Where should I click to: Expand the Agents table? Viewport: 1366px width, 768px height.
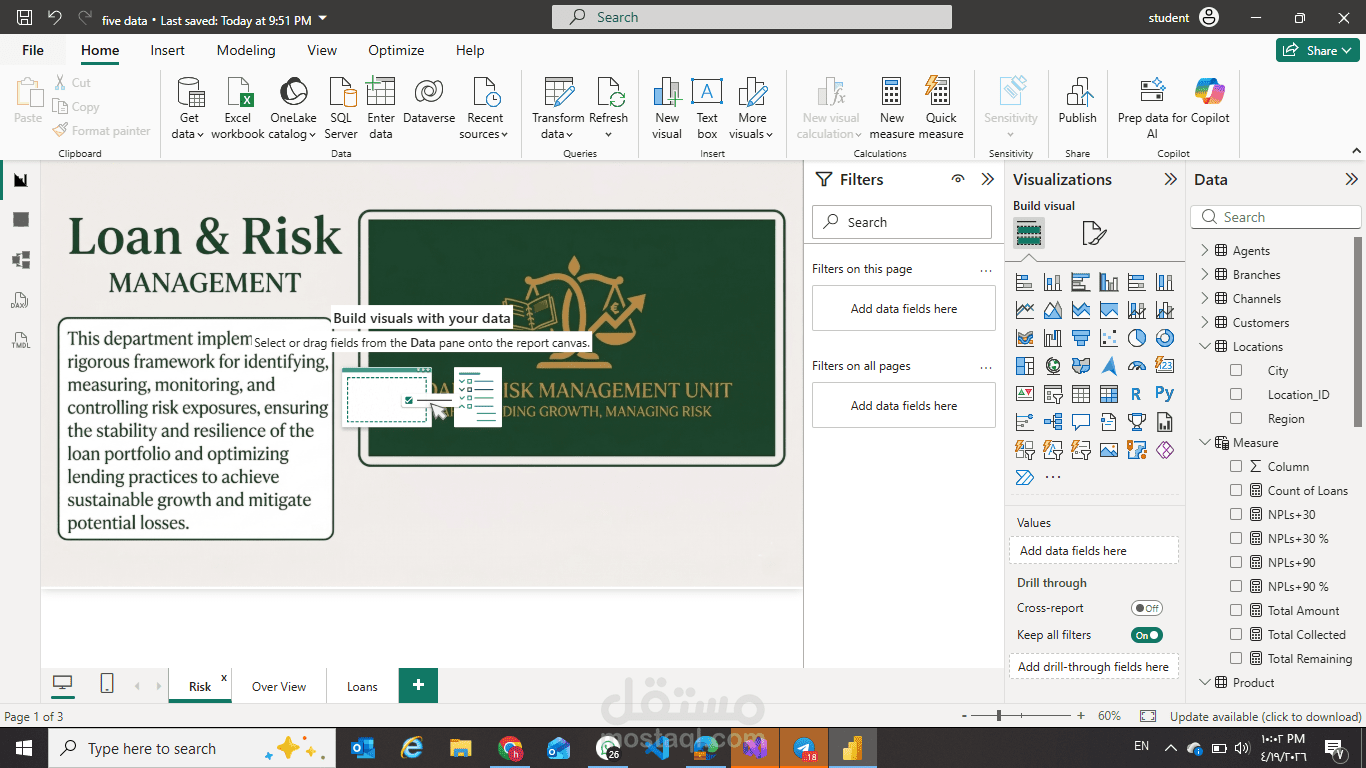tap(1205, 250)
